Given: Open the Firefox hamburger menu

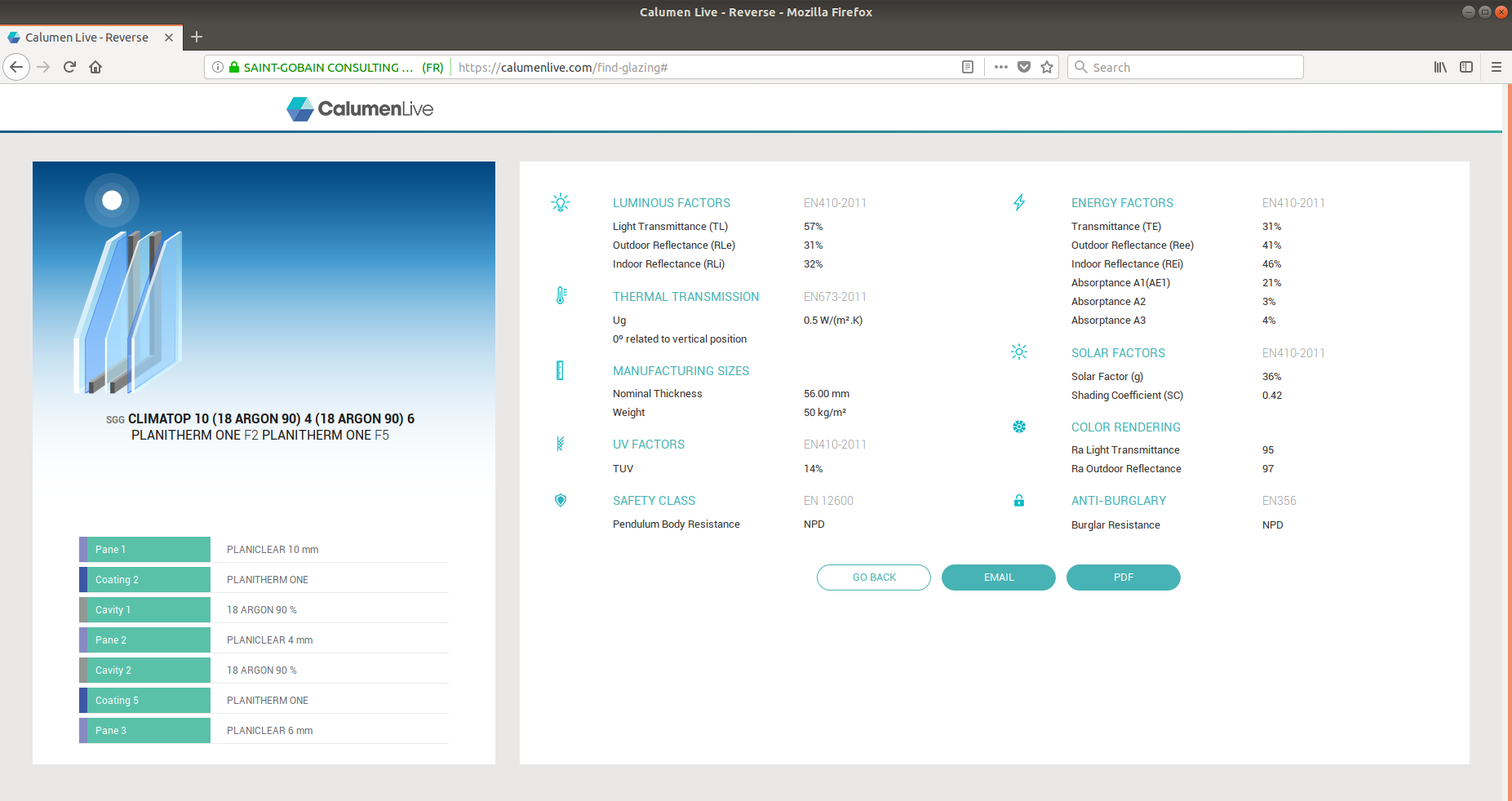Looking at the screenshot, I should pos(1496,67).
